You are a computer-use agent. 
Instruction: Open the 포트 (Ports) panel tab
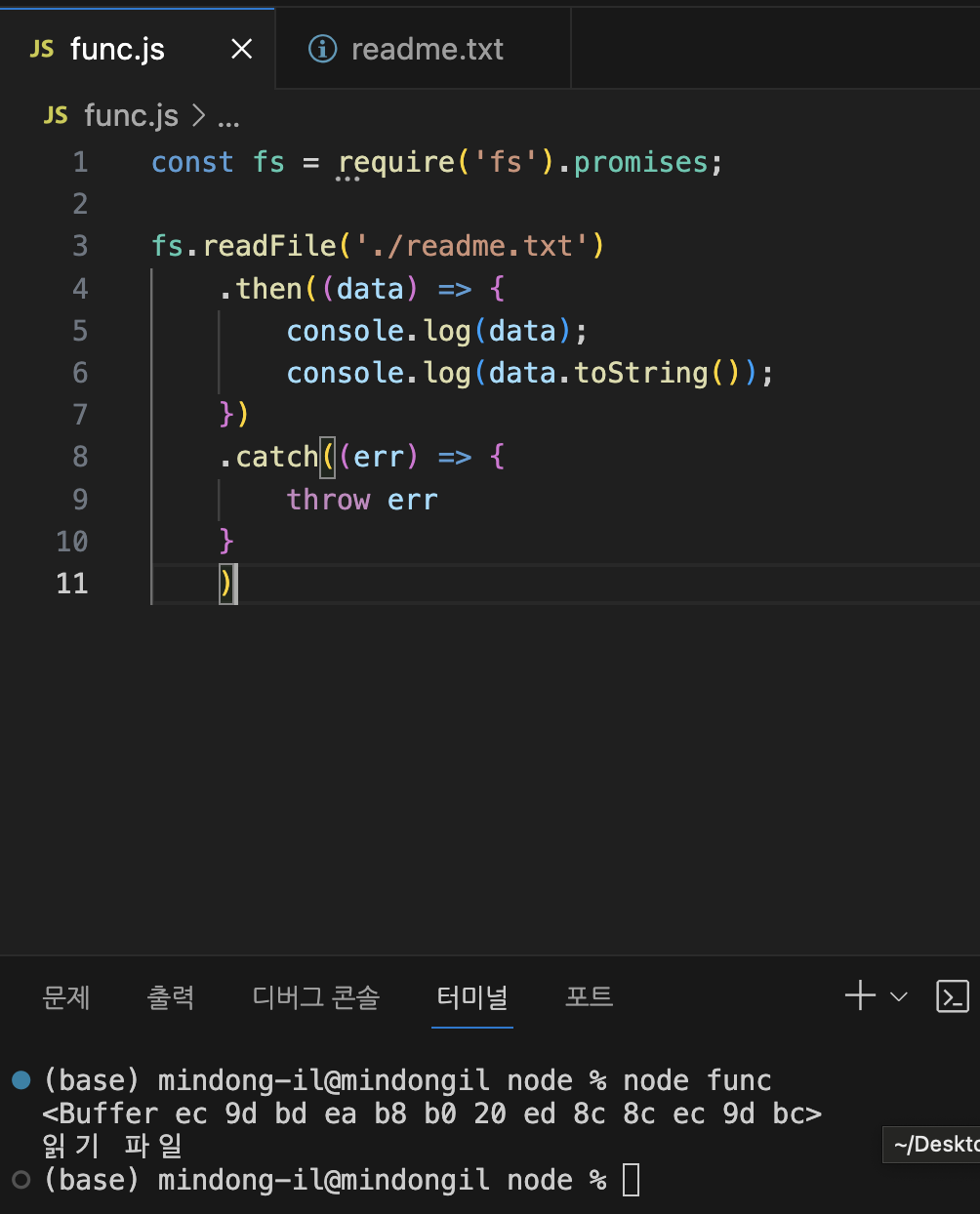point(589,996)
